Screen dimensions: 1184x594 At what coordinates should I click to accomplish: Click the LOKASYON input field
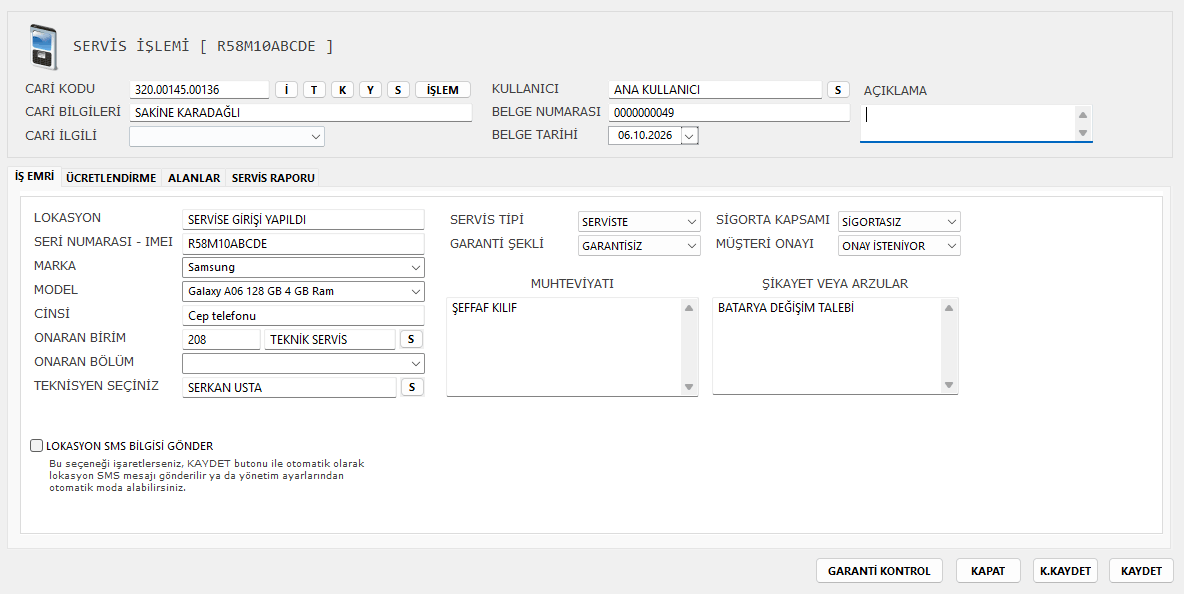304,220
